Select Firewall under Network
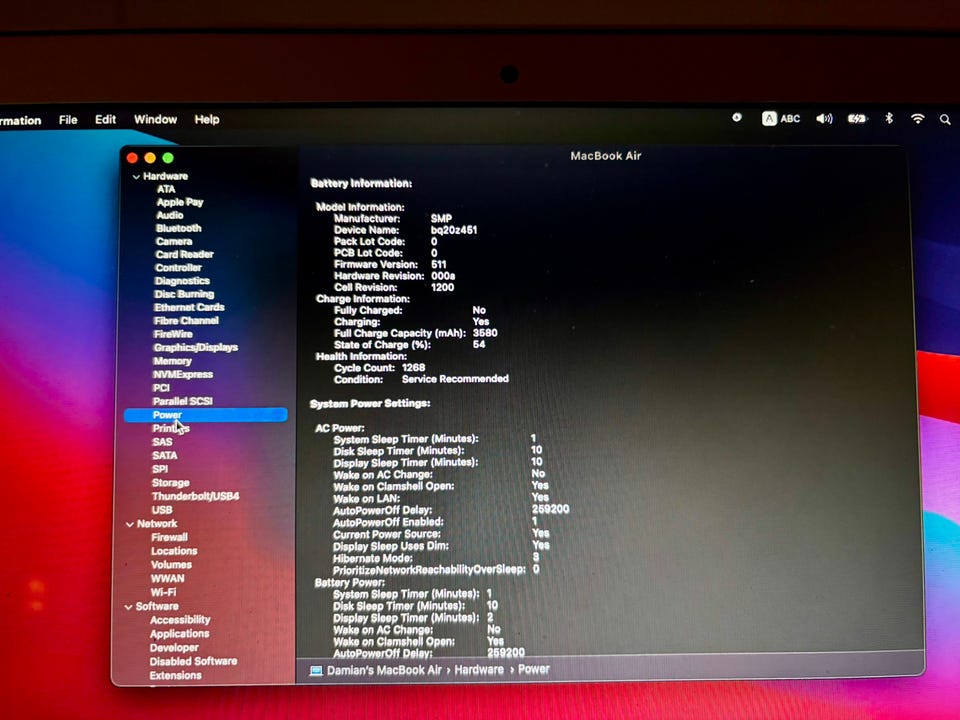Image resolution: width=960 pixels, height=720 pixels. 170,538
